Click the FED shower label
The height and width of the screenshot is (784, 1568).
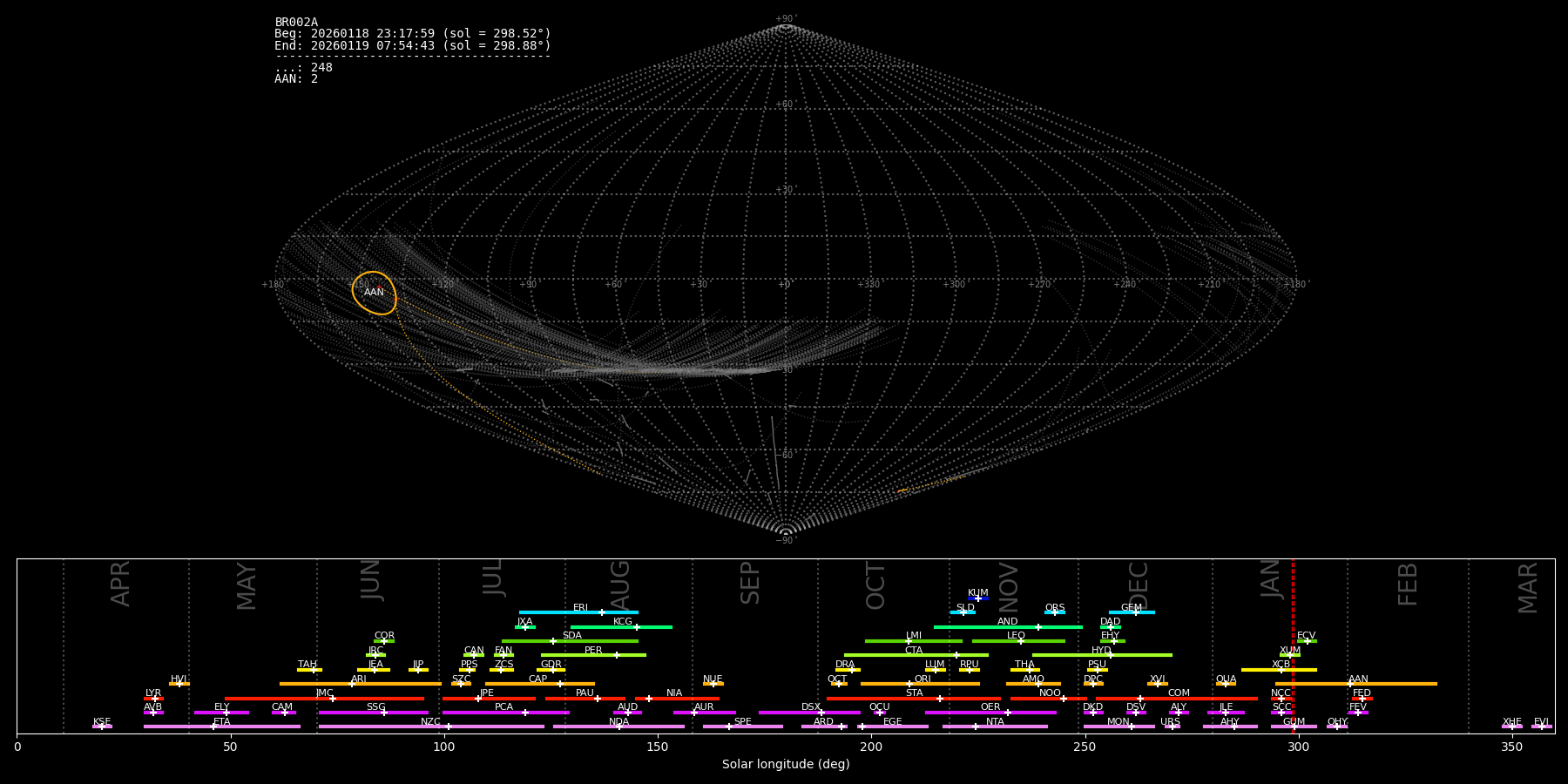pyautogui.click(x=1362, y=693)
